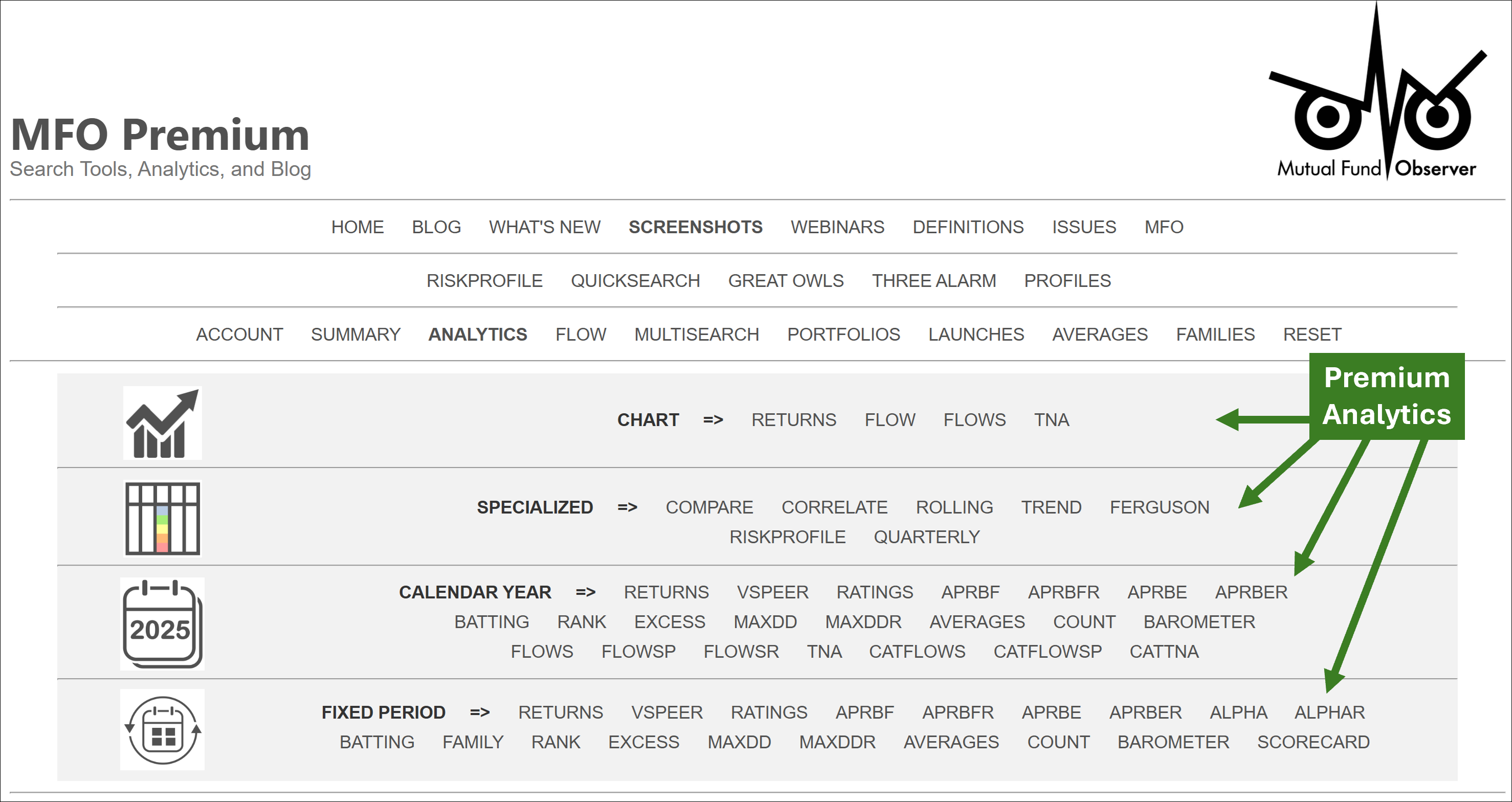Open BAROMETER under Calendar Year
The width and height of the screenshot is (1512, 802).
point(1199,622)
